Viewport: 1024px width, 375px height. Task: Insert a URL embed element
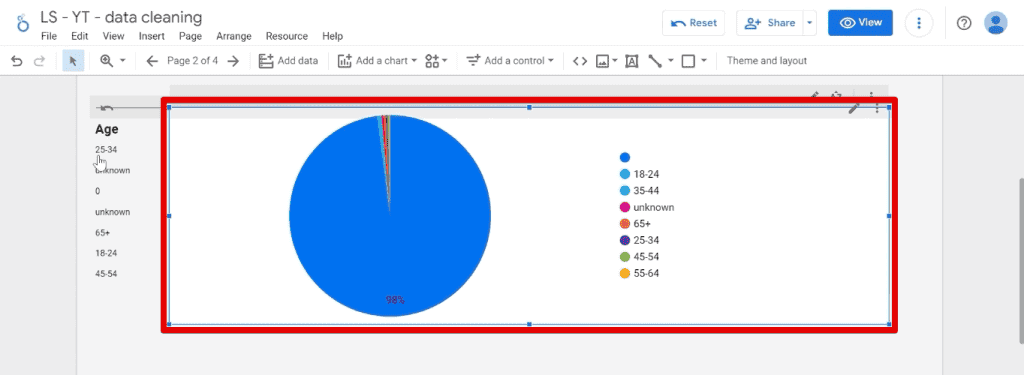click(580, 61)
